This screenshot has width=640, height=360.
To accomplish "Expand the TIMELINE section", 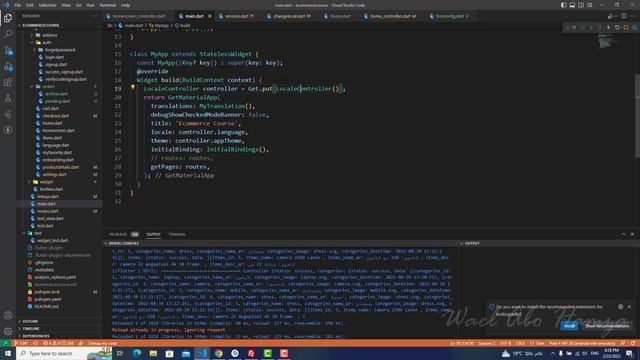I will point(31,329).
